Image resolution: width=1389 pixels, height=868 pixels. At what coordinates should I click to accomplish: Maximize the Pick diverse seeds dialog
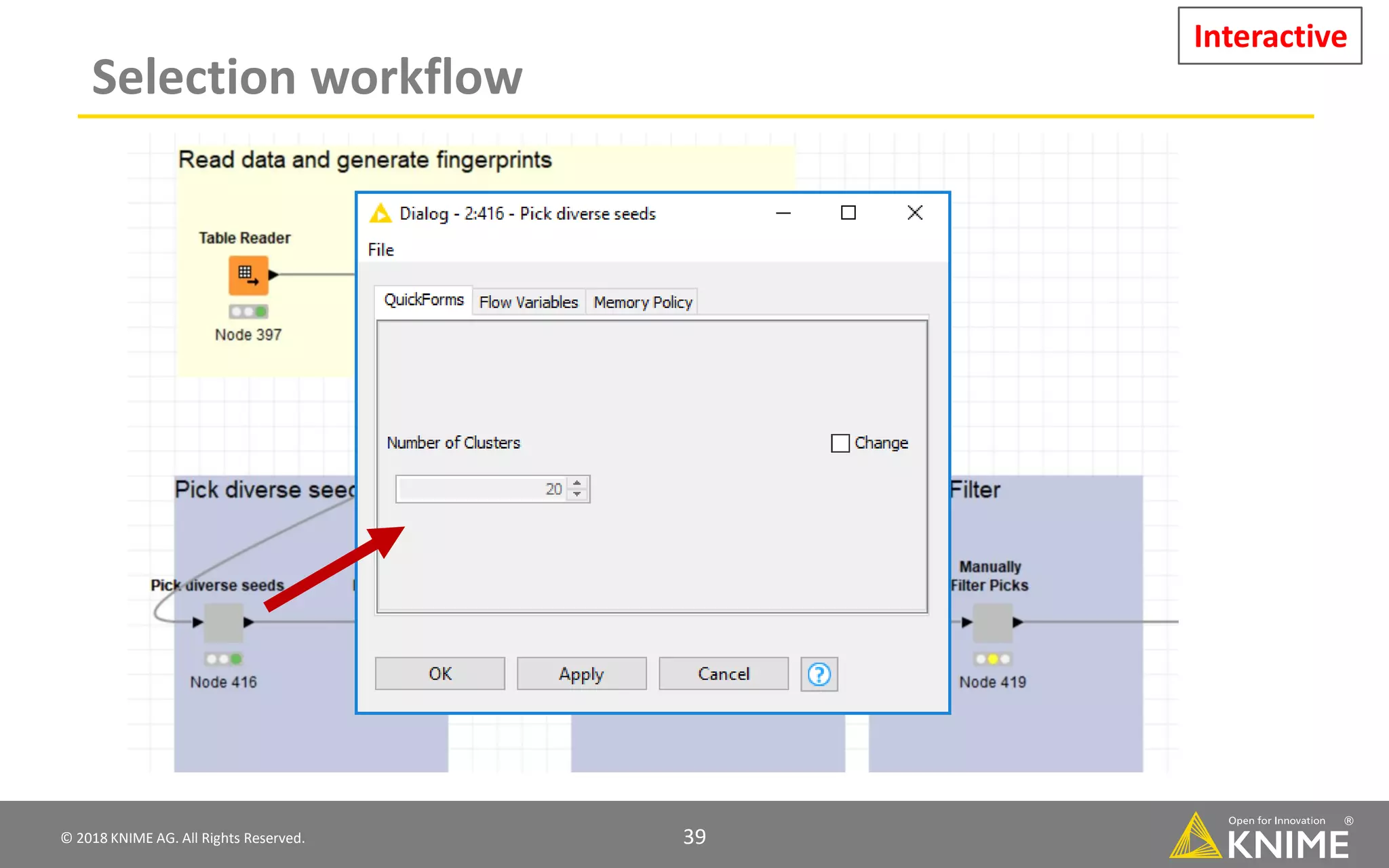(848, 213)
